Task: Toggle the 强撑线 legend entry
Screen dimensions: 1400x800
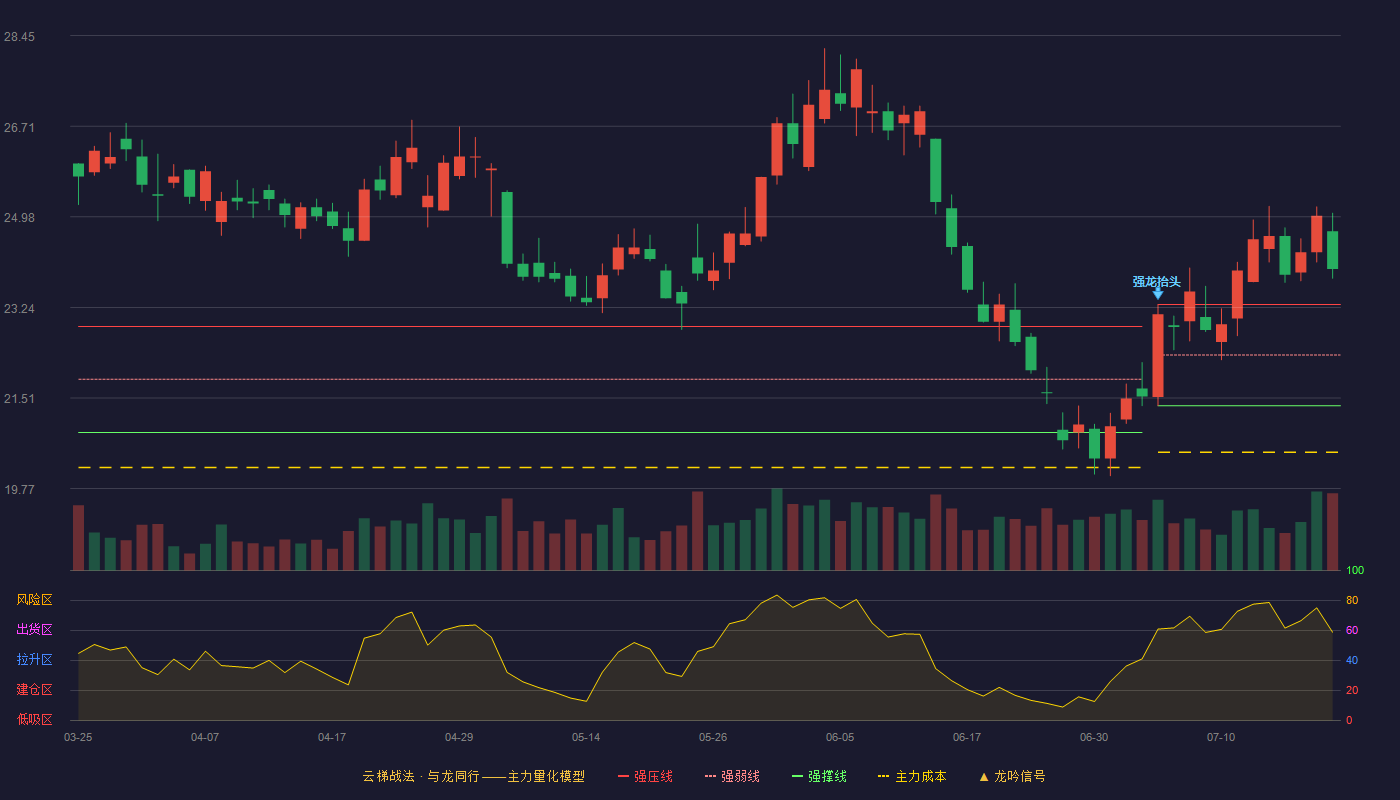Action: (819, 776)
